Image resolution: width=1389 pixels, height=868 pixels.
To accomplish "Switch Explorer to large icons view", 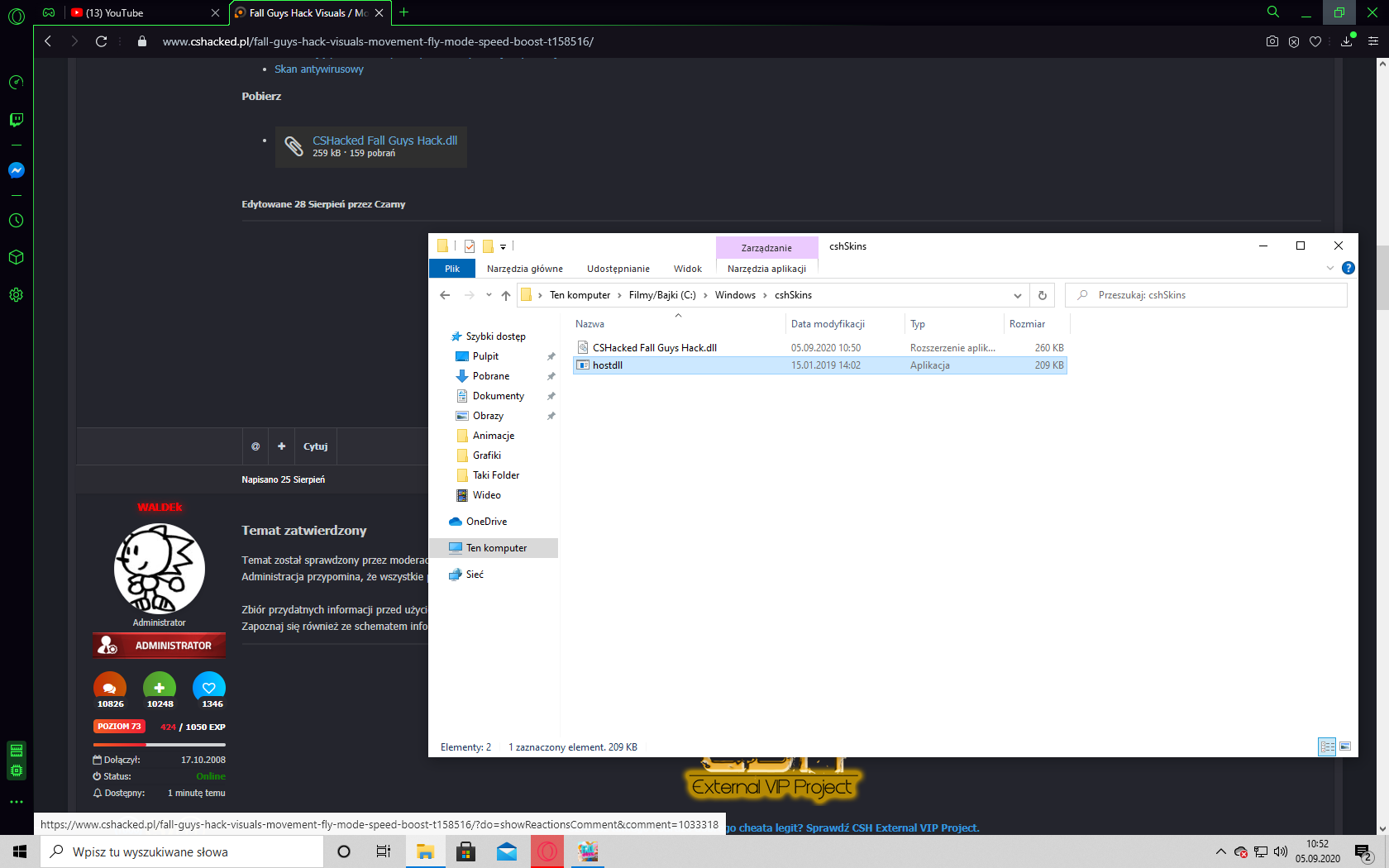I will (x=1345, y=746).
